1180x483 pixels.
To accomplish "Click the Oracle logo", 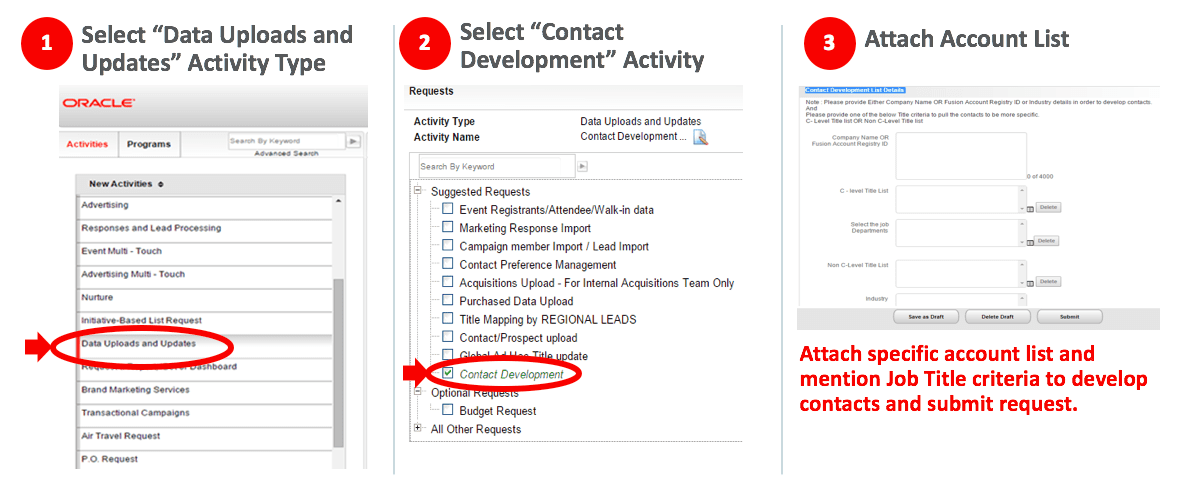I will click(99, 103).
